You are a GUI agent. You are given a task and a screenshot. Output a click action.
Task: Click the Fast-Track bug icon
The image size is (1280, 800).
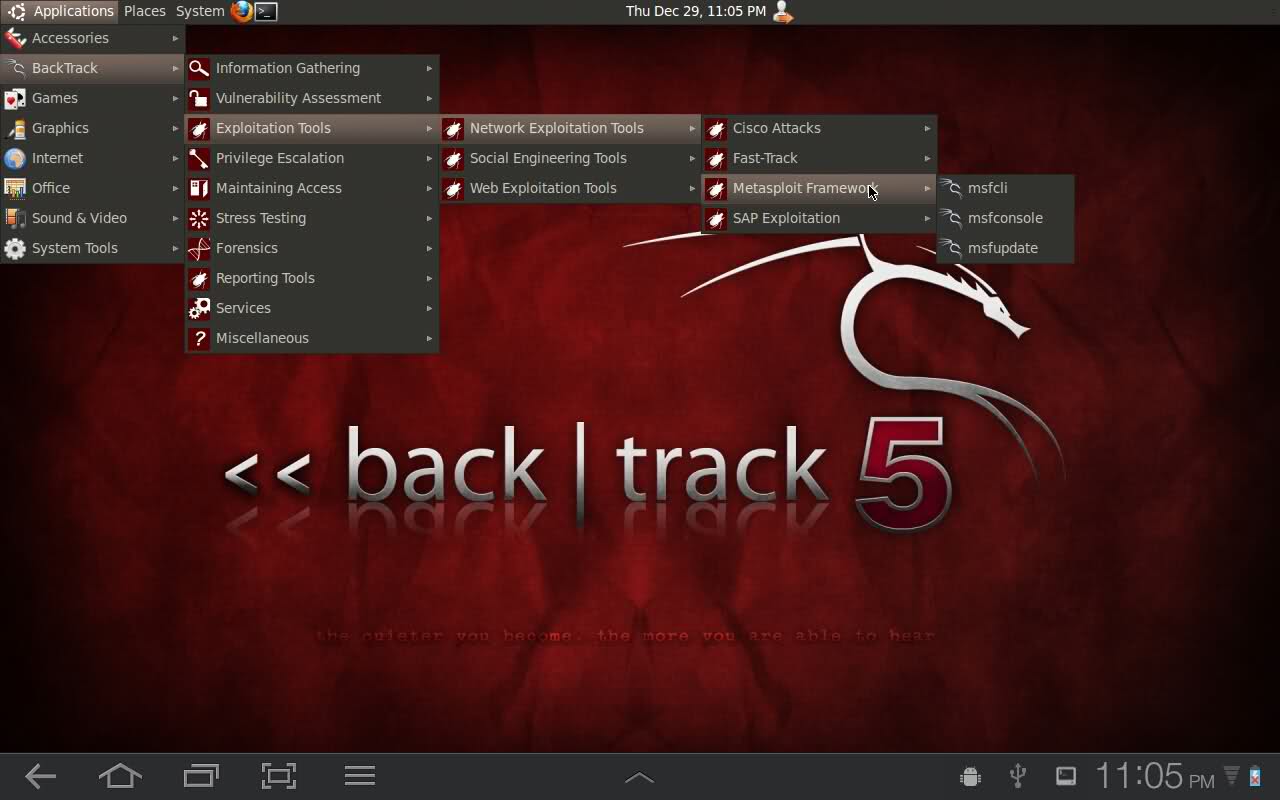tap(716, 158)
